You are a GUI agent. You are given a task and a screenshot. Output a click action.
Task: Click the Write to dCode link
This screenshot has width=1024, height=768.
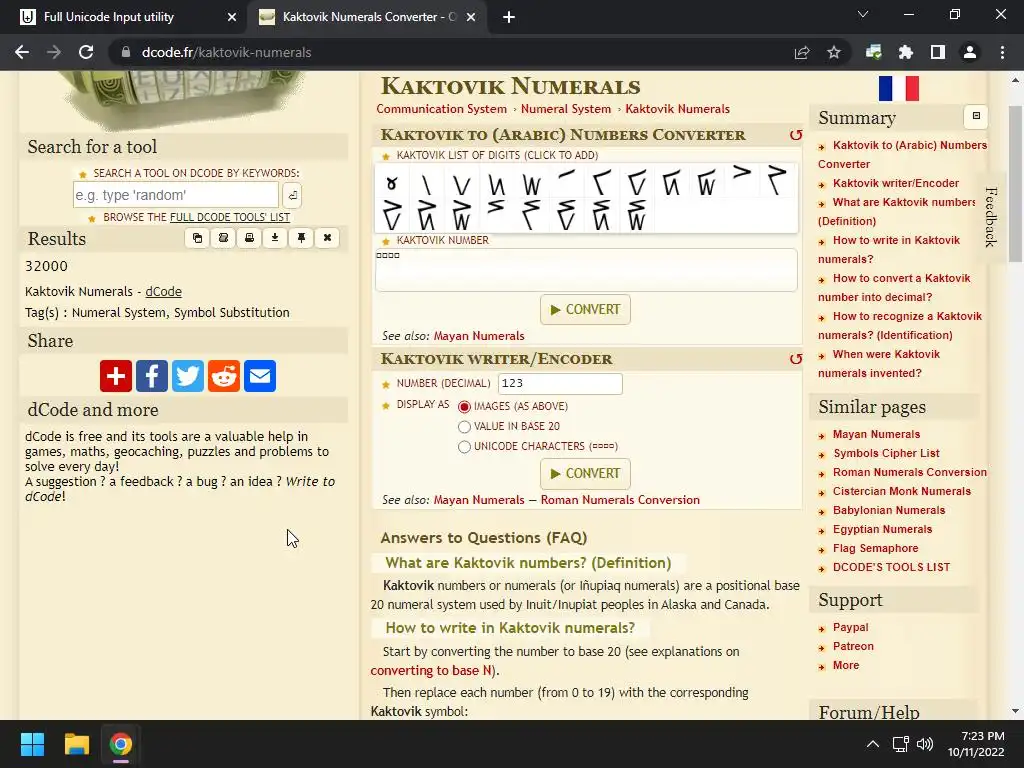pos(180,488)
